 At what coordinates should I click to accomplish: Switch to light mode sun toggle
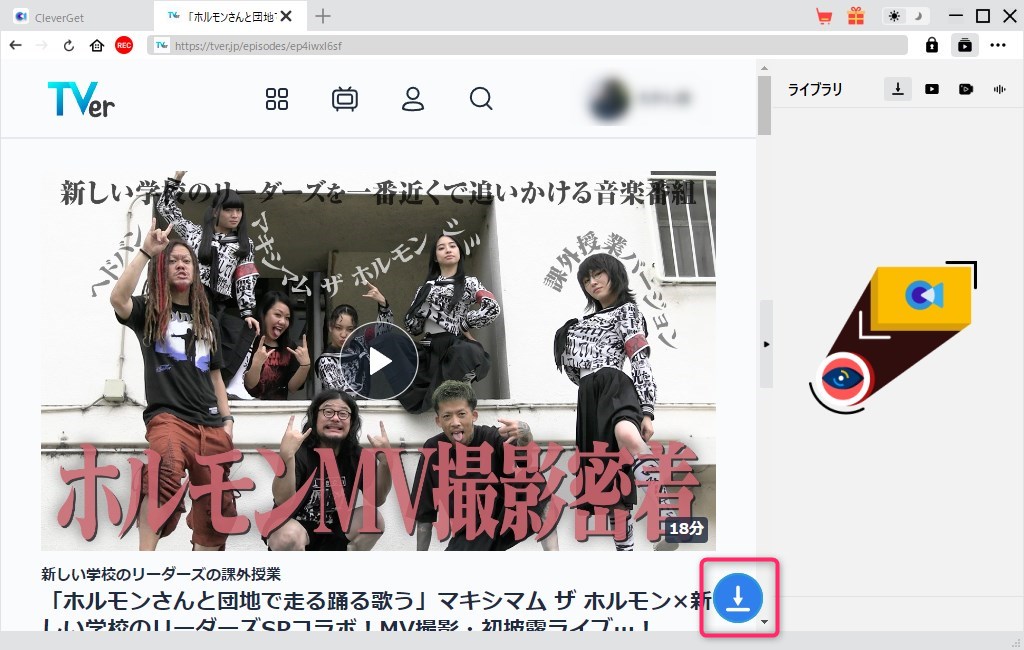pos(894,16)
